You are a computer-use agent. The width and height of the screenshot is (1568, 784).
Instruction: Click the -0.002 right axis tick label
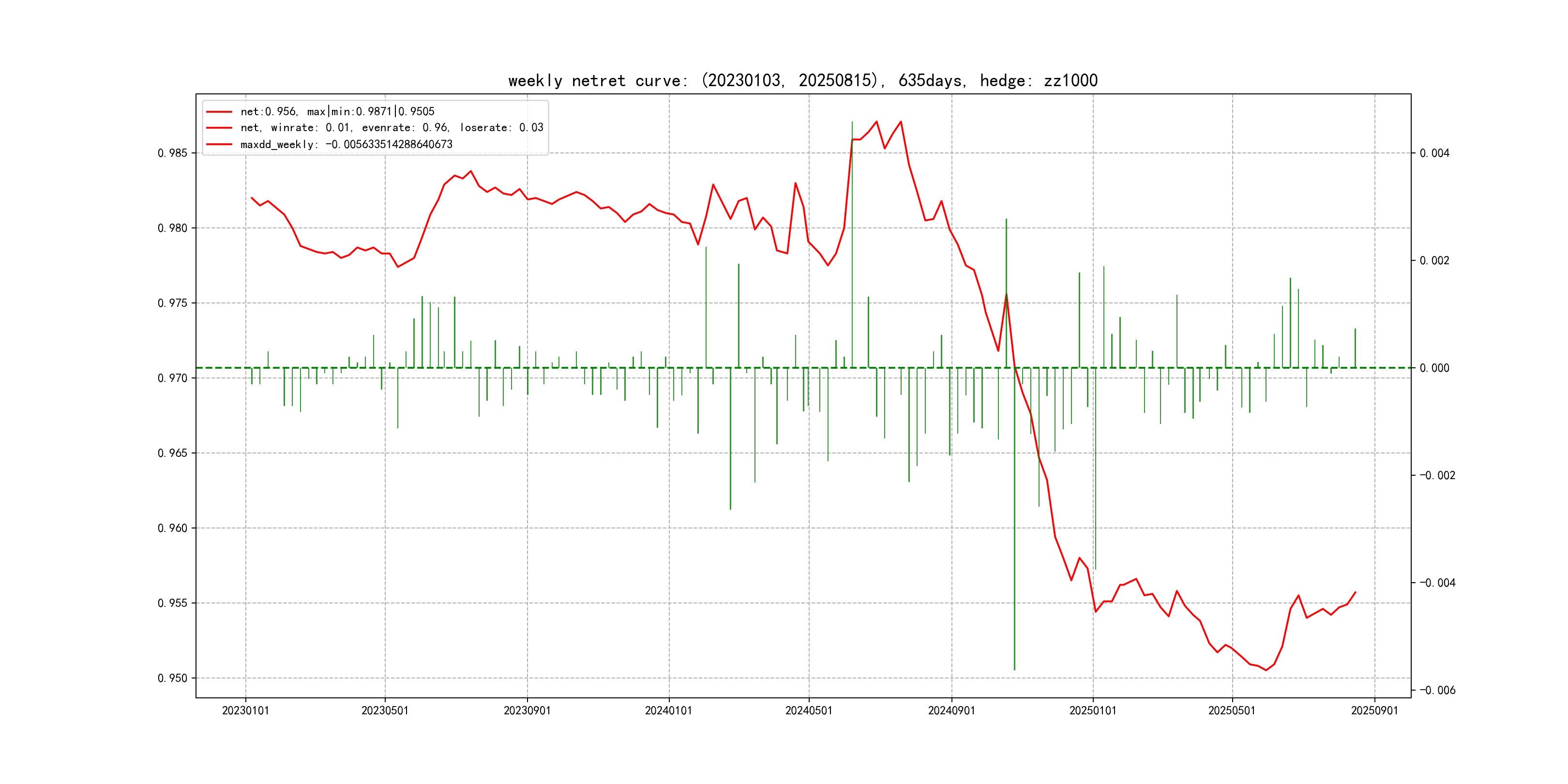point(1437,475)
